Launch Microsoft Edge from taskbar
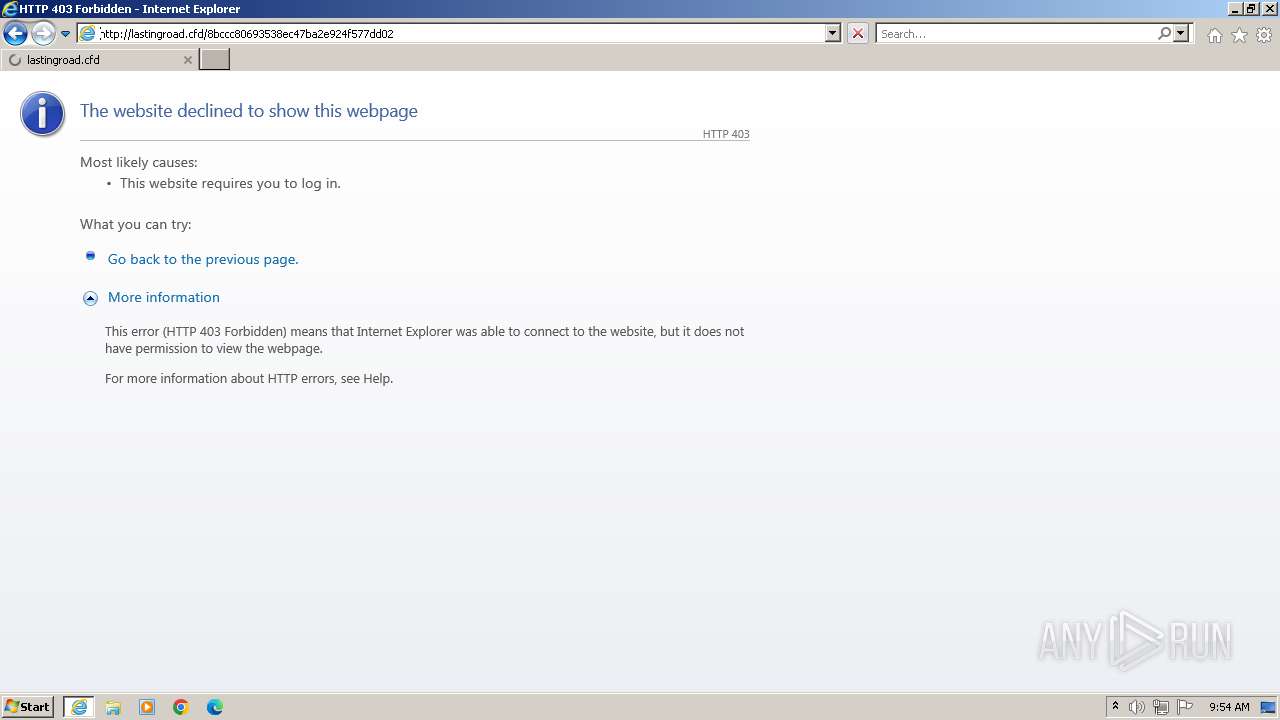1280x720 pixels. (215, 707)
